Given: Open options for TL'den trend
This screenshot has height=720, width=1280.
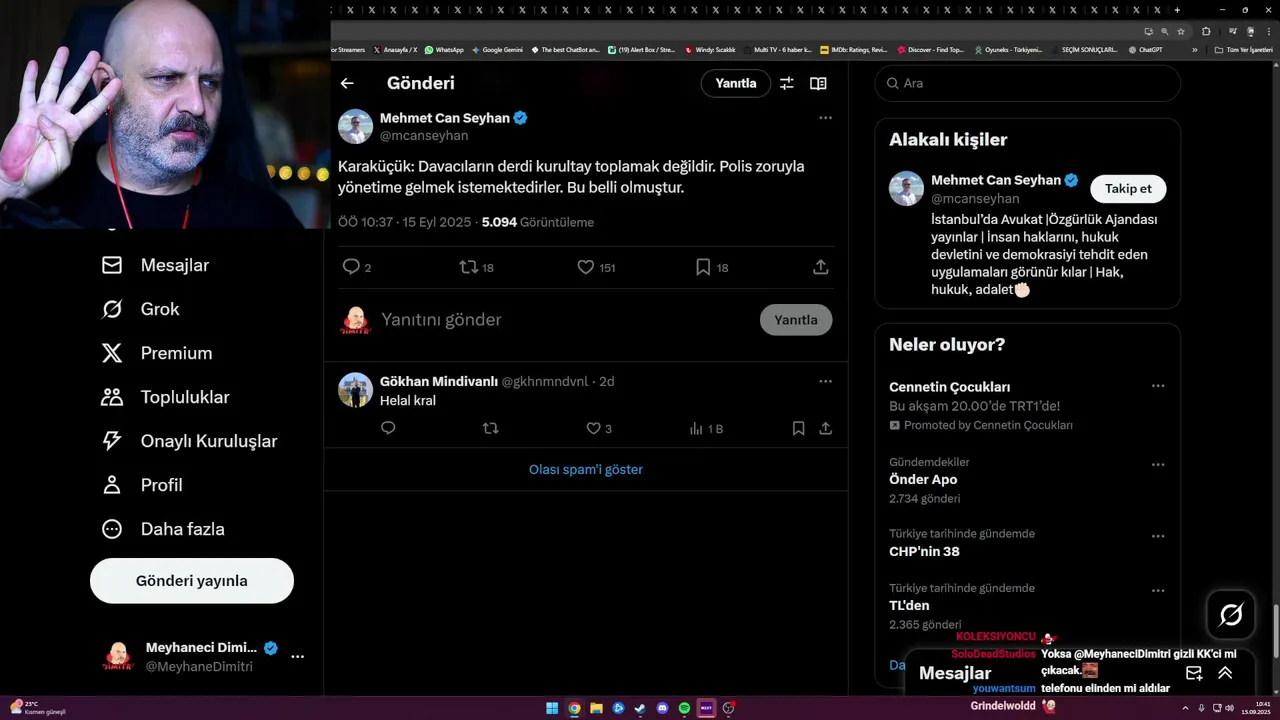Looking at the screenshot, I should pos(1157,591).
